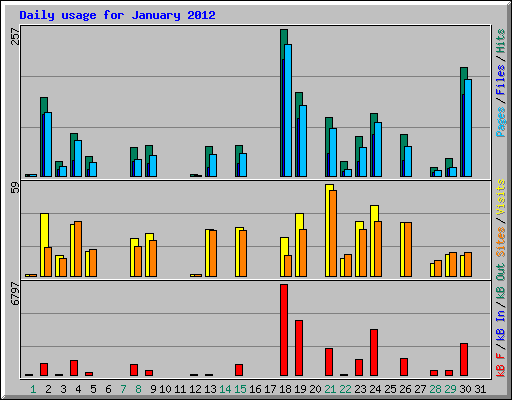Click the blue "Files" legend label

pyautogui.click(x=501, y=80)
